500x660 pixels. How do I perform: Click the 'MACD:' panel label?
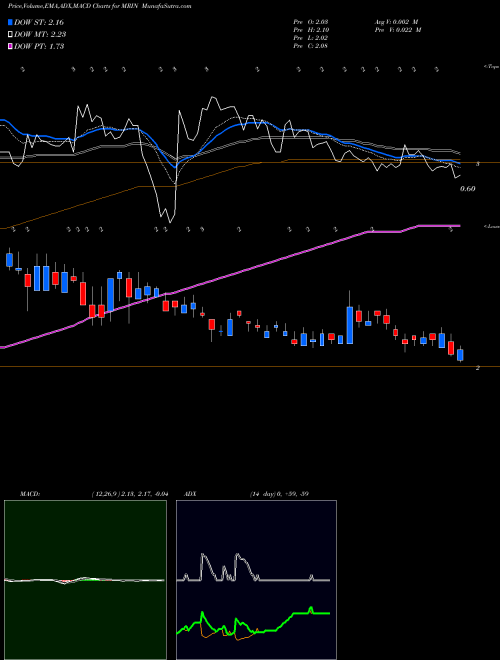[30, 494]
